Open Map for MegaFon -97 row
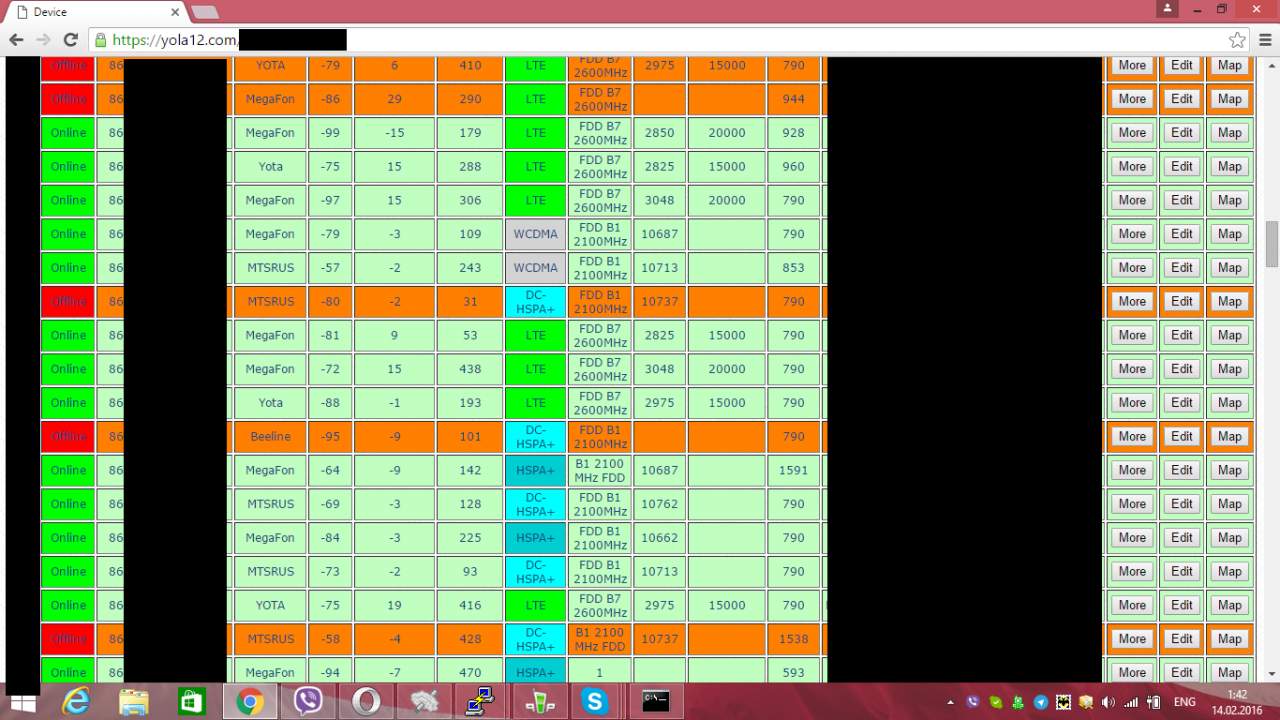Viewport: 1280px width, 720px height. click(x=1229, y=200)
